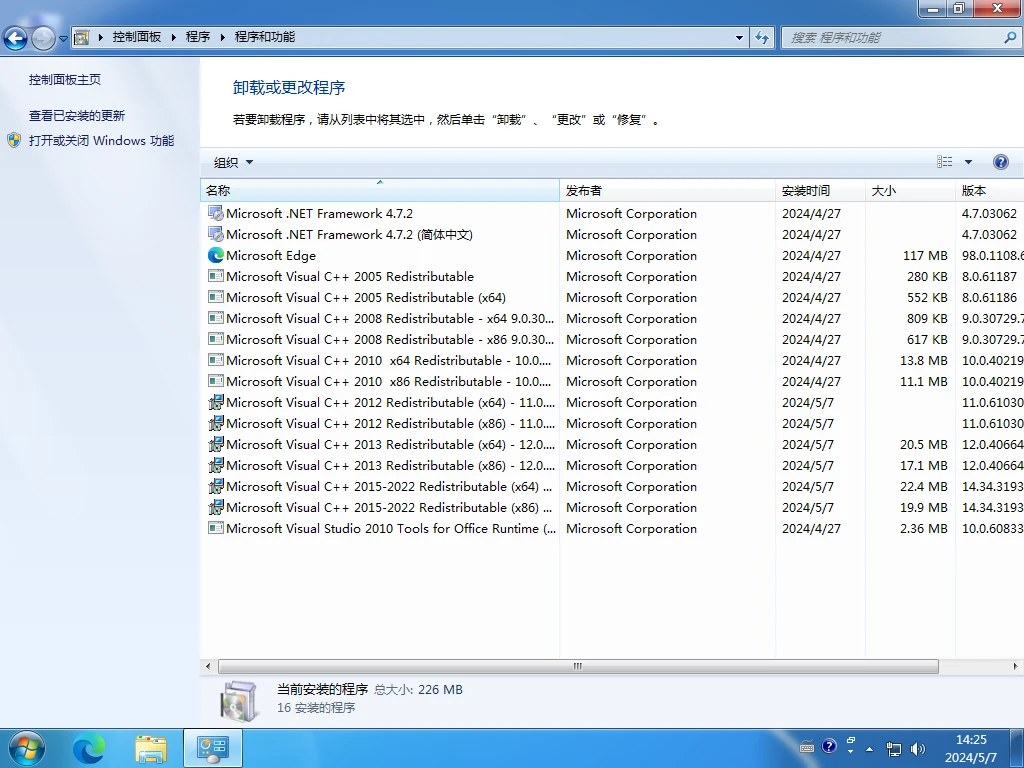Click the Control Panel taskbar button
Image resolution: width=1024 pixels, height=768 pixels.
click(213, 748)
